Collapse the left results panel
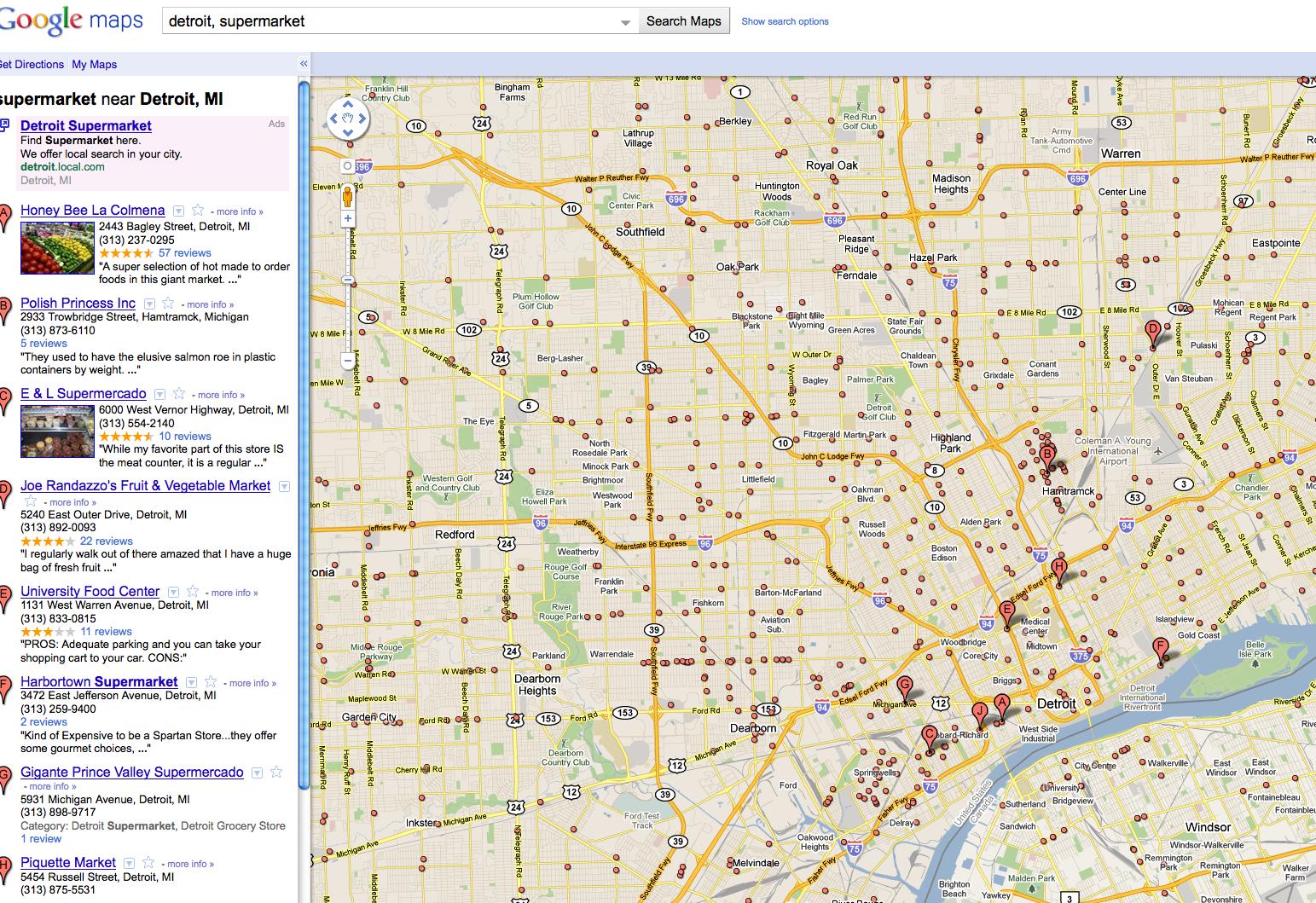 (x=304, y=64)
